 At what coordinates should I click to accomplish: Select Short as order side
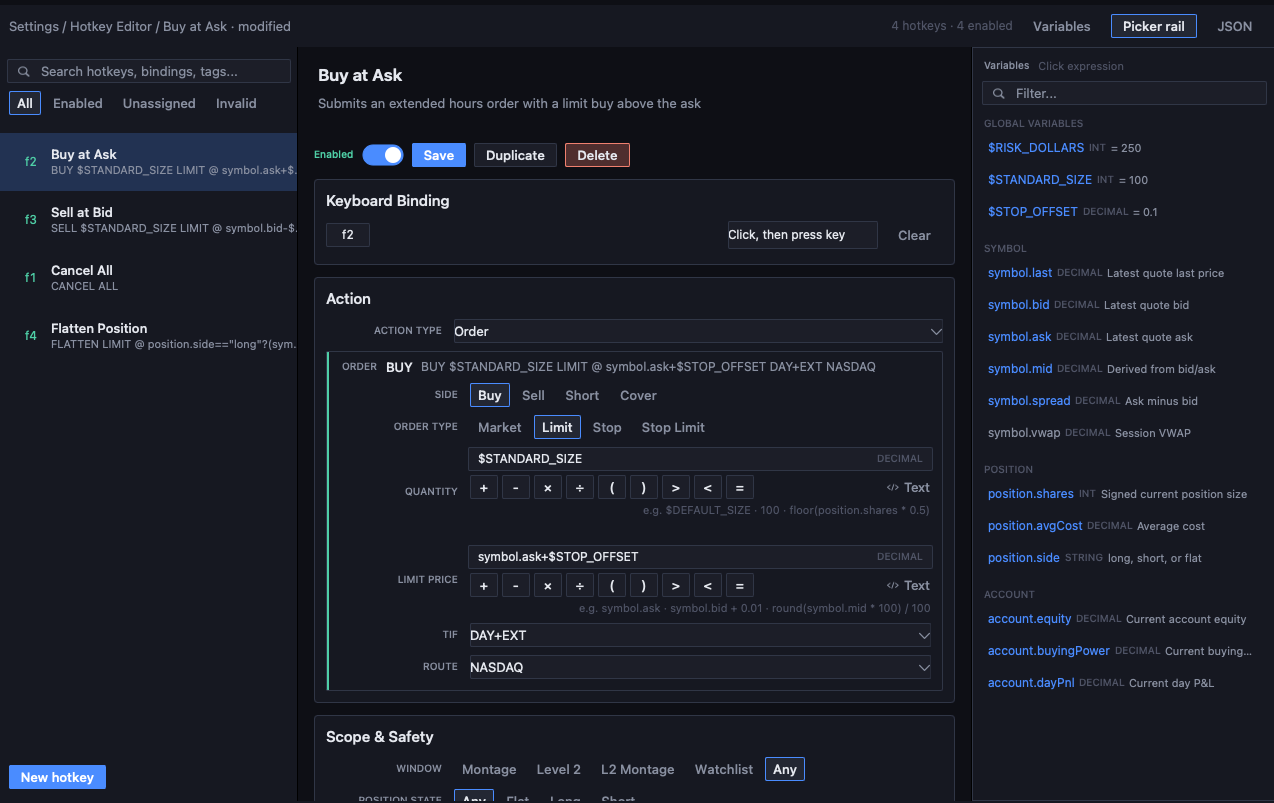pos(582,395)
